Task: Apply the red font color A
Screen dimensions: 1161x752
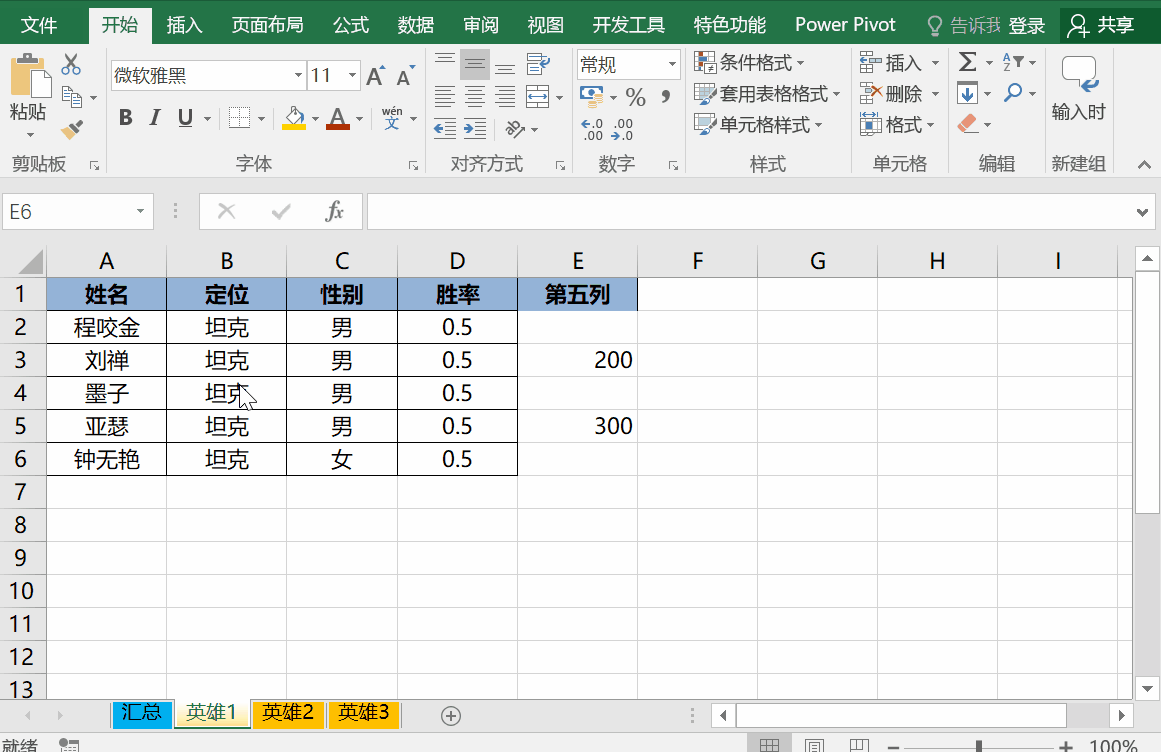Action: click(x=338, y=118)
